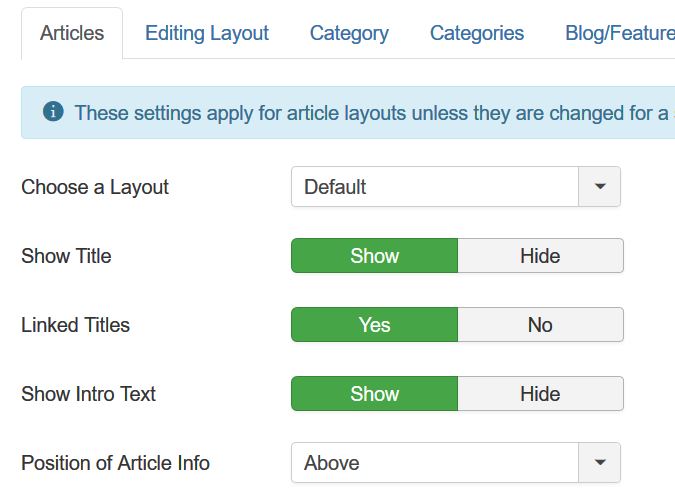The image size is (675, 496).
Task: Click the Choose a Layout label
Action: 95,187
